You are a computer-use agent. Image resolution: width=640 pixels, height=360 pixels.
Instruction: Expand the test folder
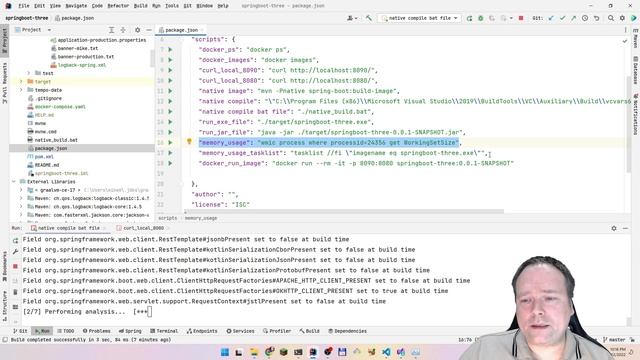pyautogui.click(x=29, y=73)
